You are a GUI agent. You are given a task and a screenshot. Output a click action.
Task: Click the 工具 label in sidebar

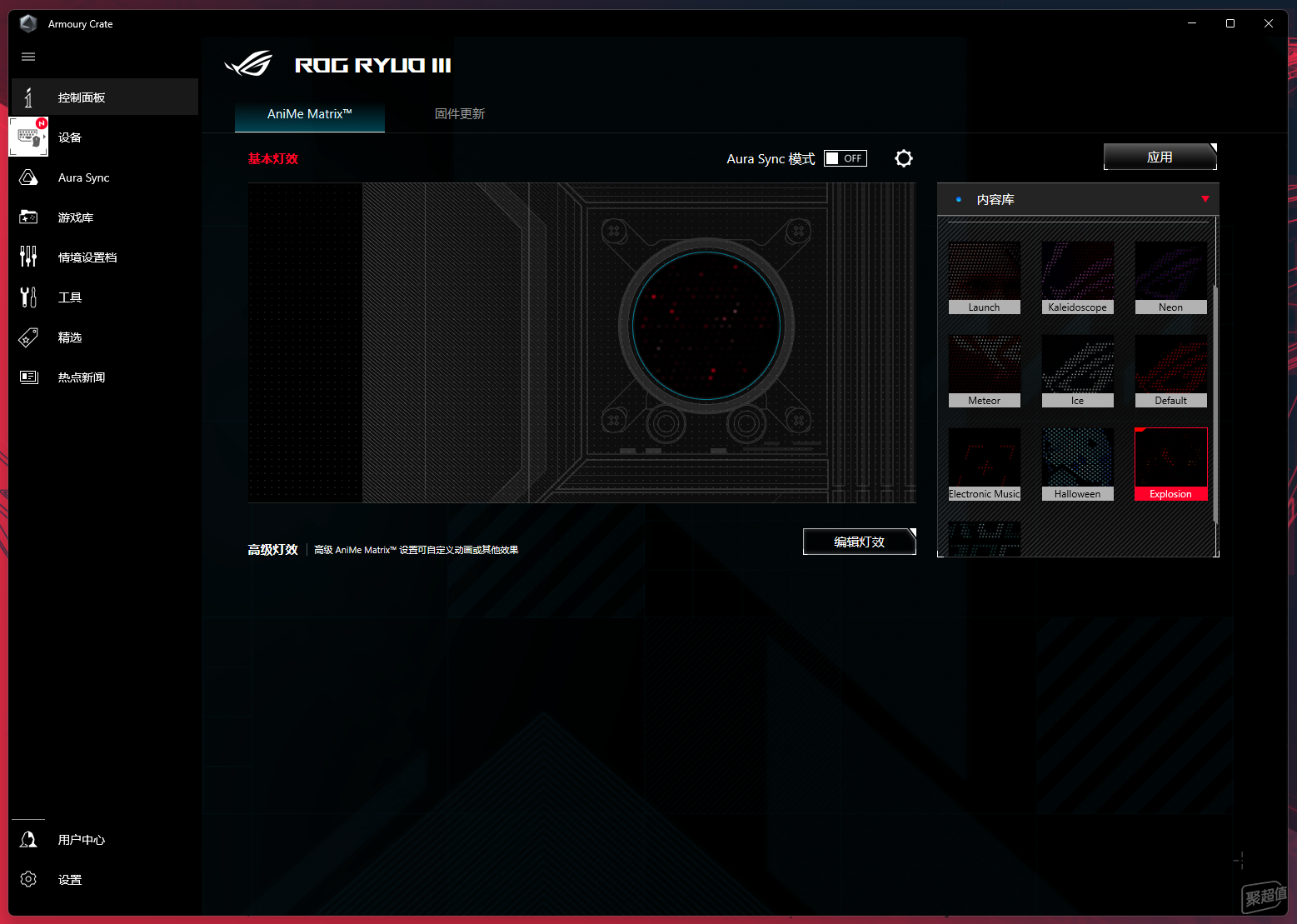point(70,297)
